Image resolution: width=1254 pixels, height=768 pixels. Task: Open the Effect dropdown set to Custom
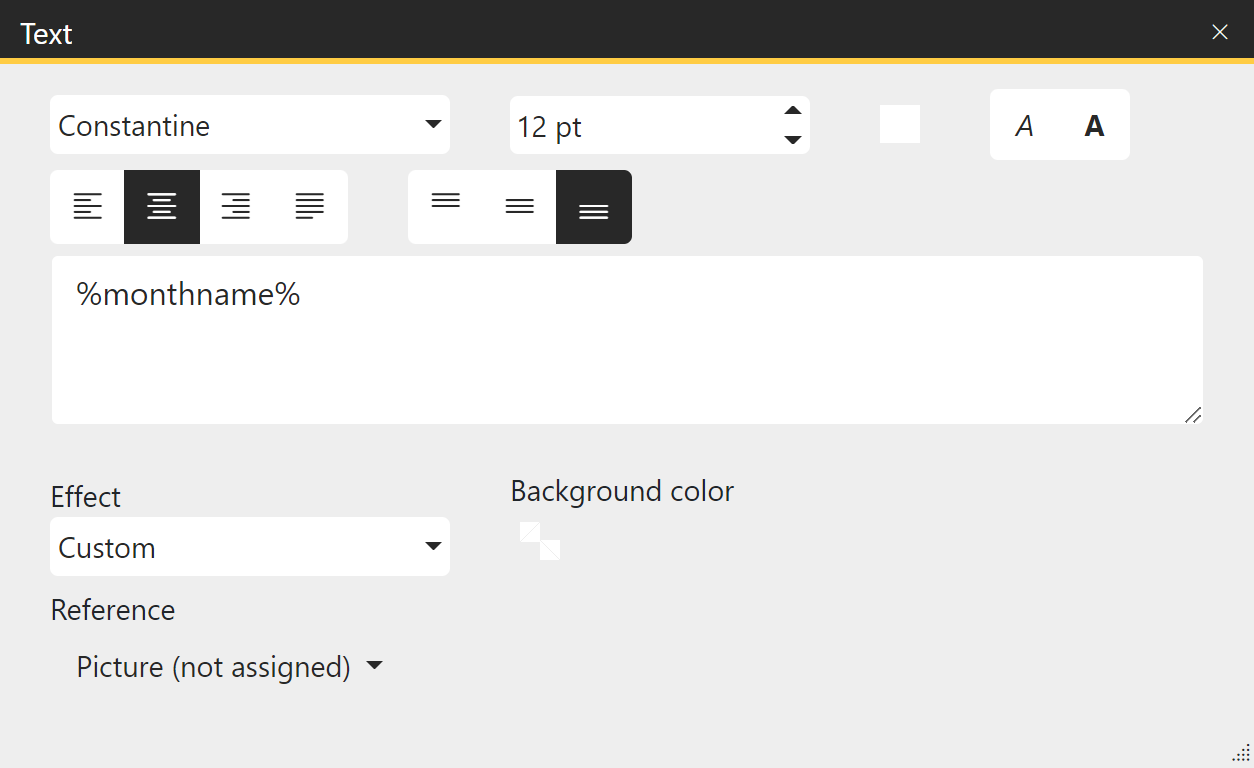[x=250, y=547]
